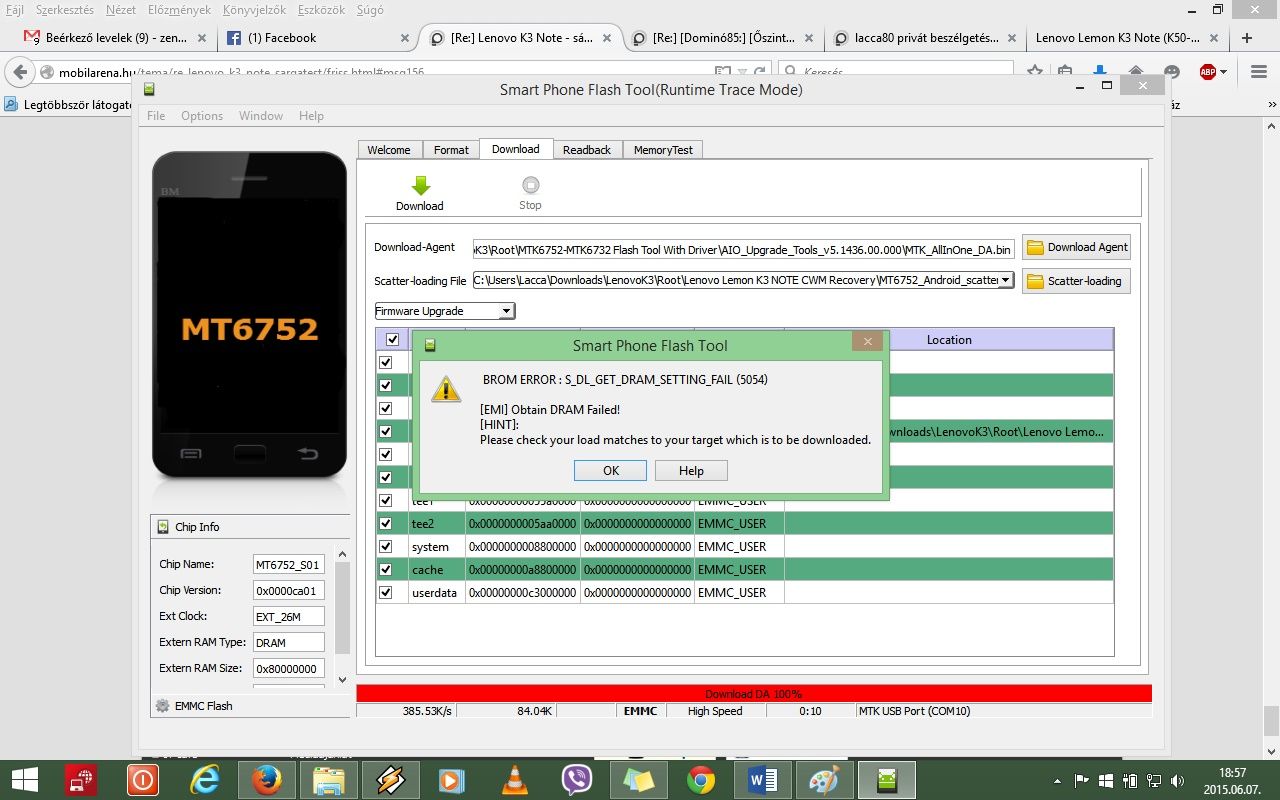Viewport: 1280px width, 800px height.
Task: Expand the Scatter-loading File path dropdown
Action: click(1005, 280)
